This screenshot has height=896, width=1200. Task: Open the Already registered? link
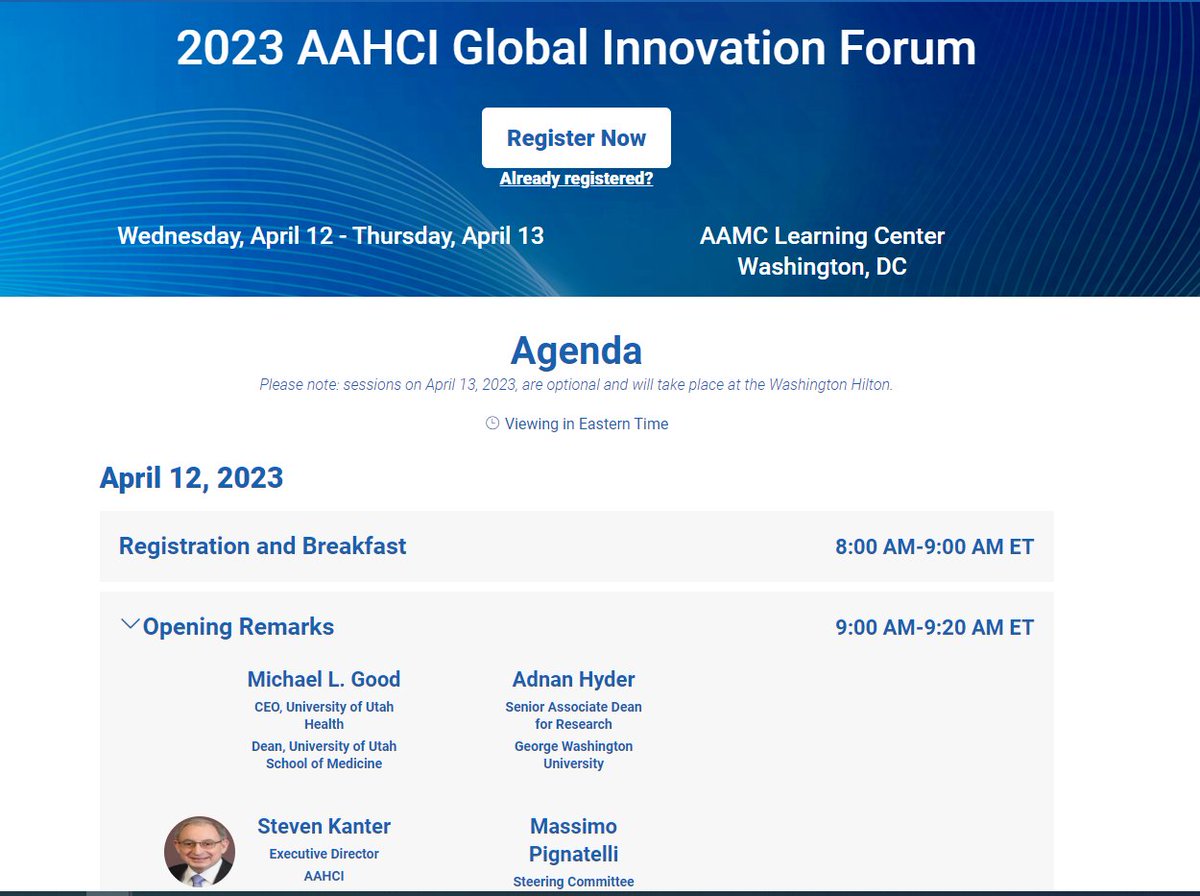click(x=575, y=178)
